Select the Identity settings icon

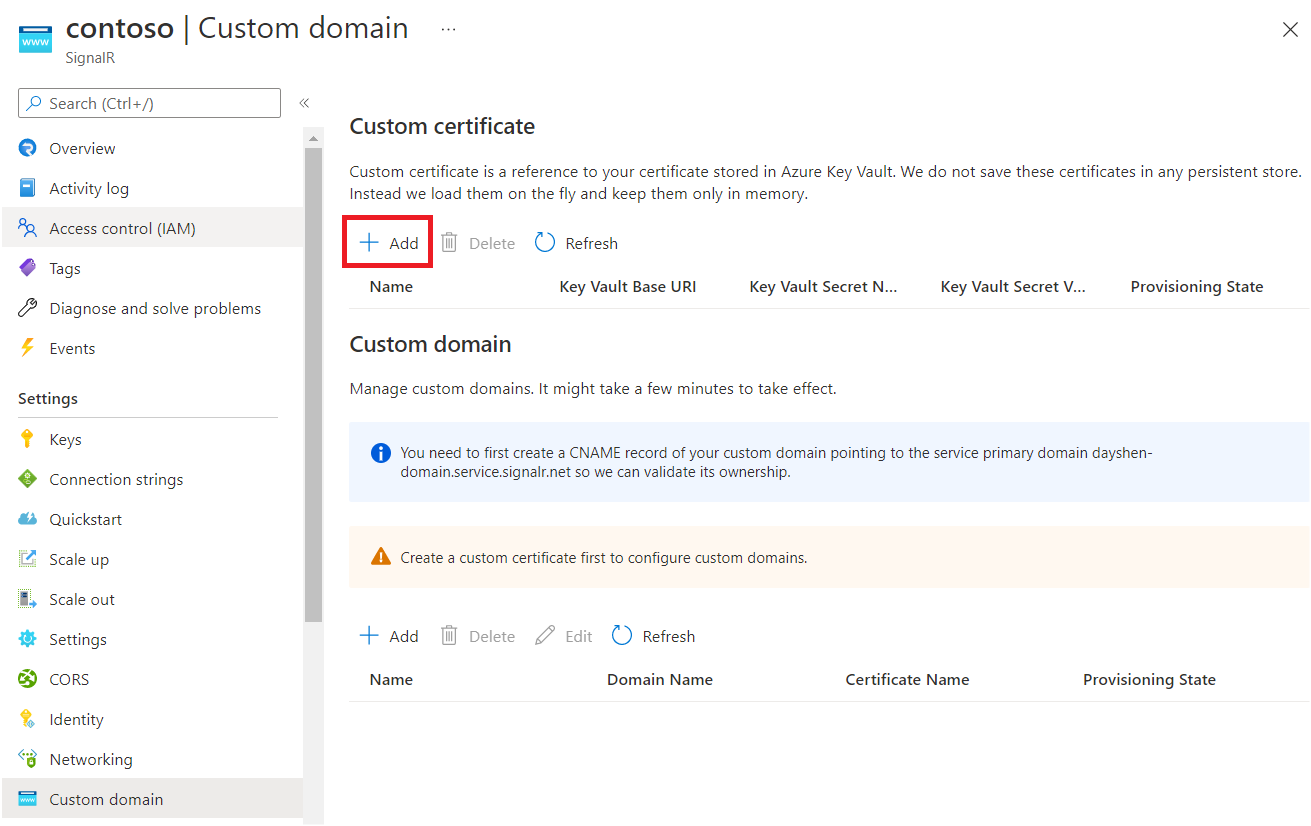coord(27,718)
